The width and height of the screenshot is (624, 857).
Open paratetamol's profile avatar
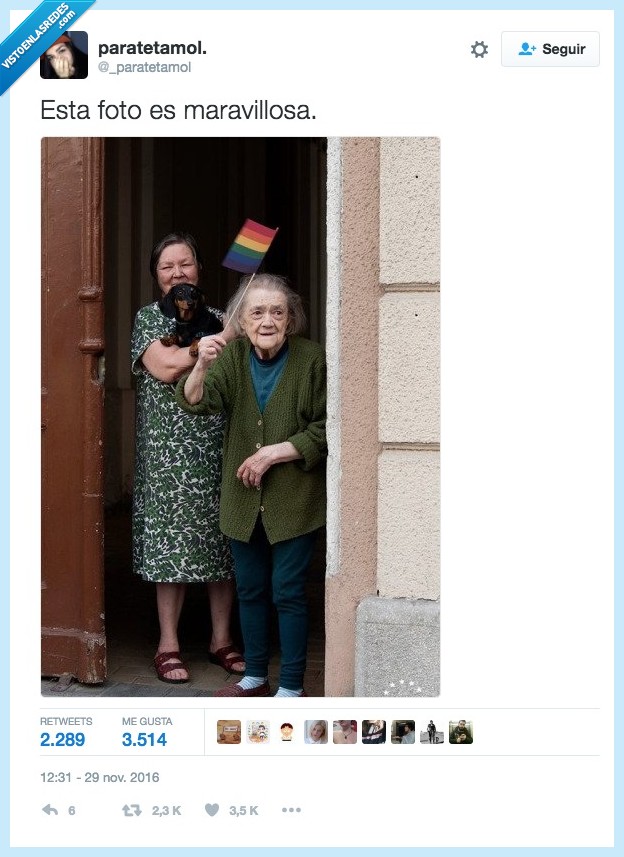pos(64,55)
